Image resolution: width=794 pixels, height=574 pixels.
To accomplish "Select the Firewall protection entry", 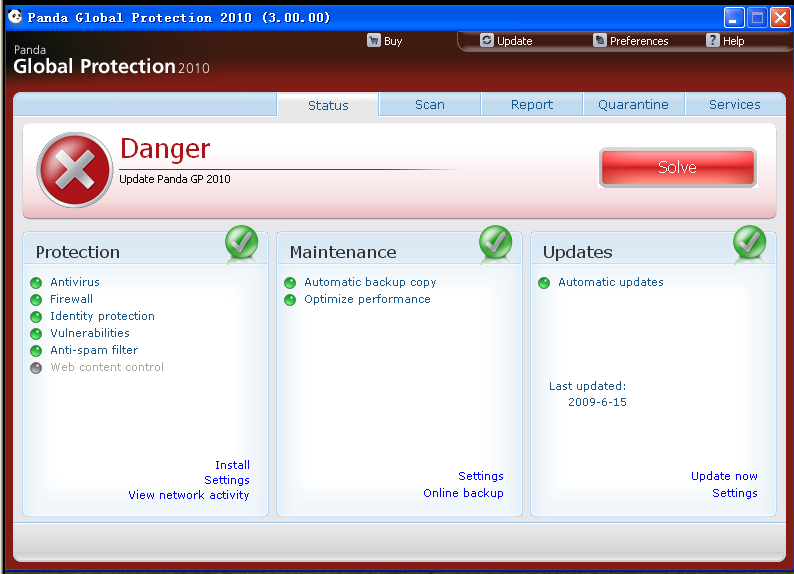I will (71, 299).
